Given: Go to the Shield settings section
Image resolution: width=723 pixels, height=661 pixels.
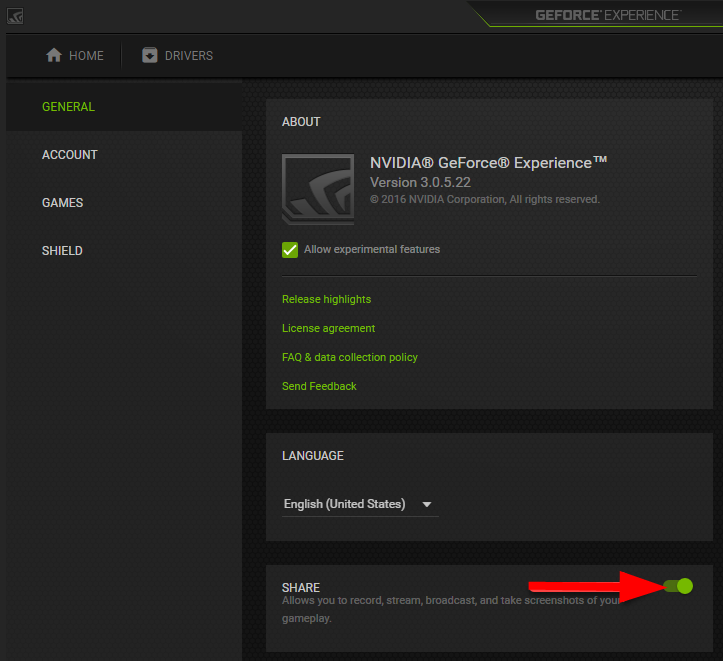Looking at the screenshot, I should pyautogui.click(x=62, y=251).
